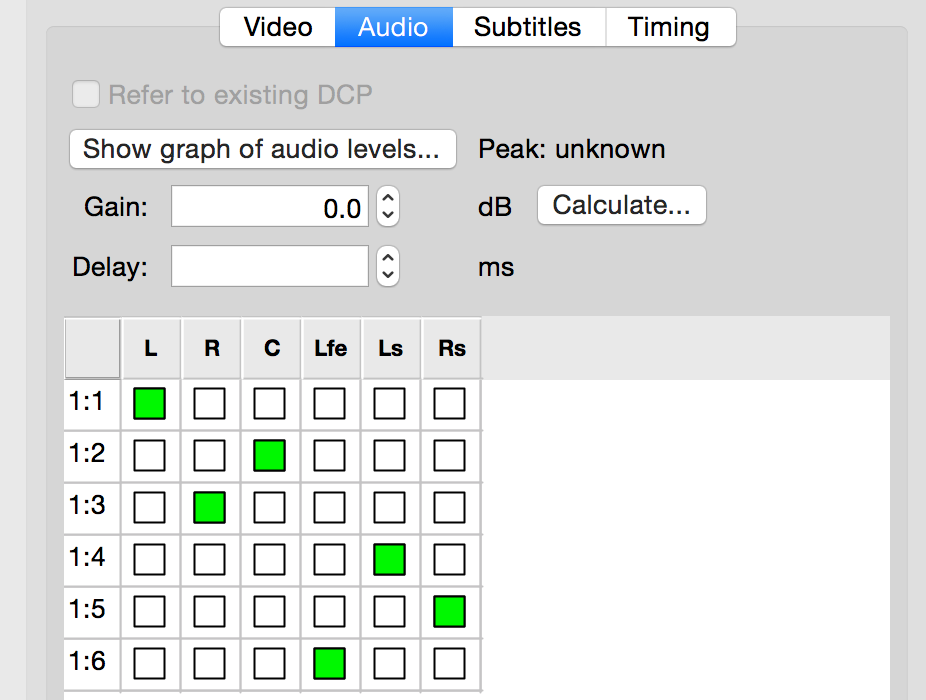
Task: Open the Subtitles tab
Action: pos(529,27)
